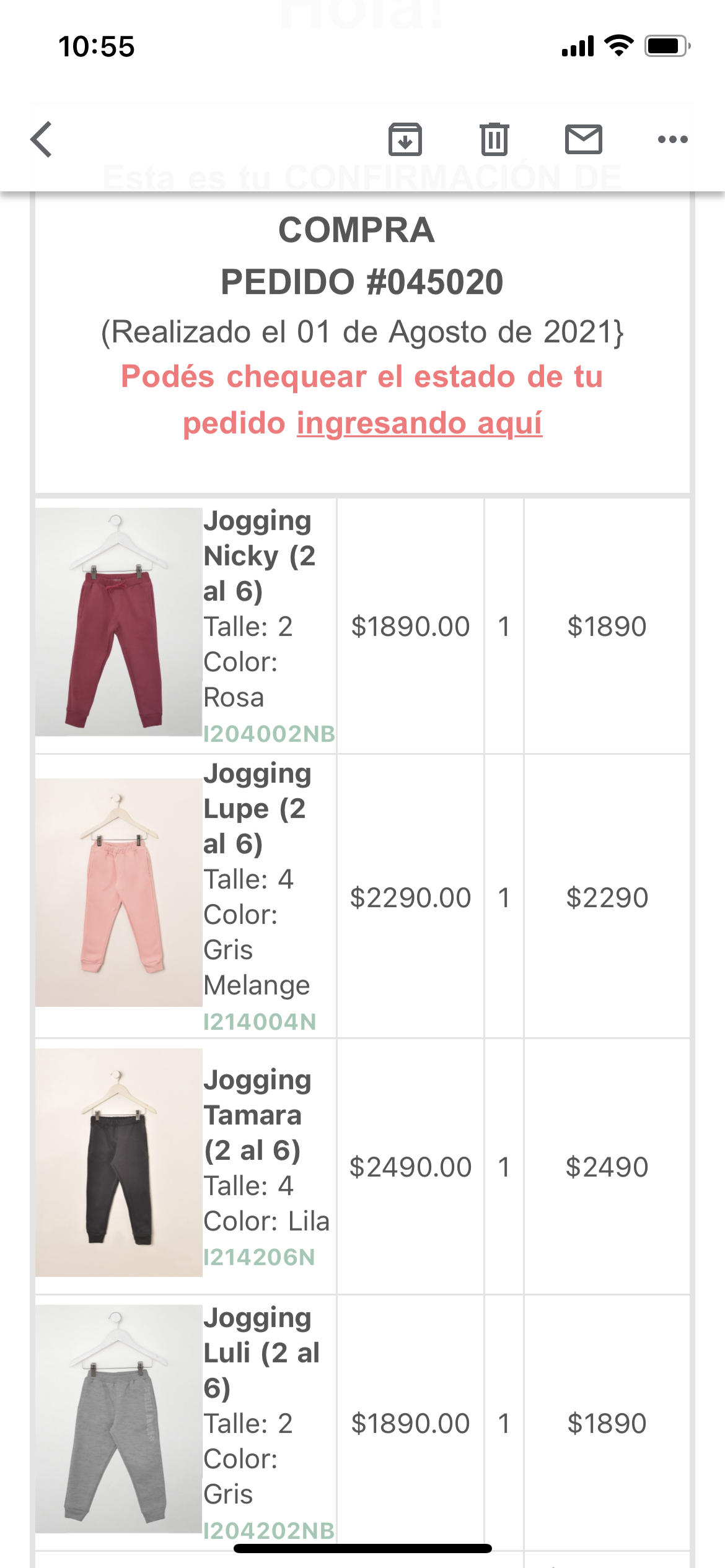Screen dimensions: 725x1568
Task: Tap the battery status icon
Action: coord(667,46)
